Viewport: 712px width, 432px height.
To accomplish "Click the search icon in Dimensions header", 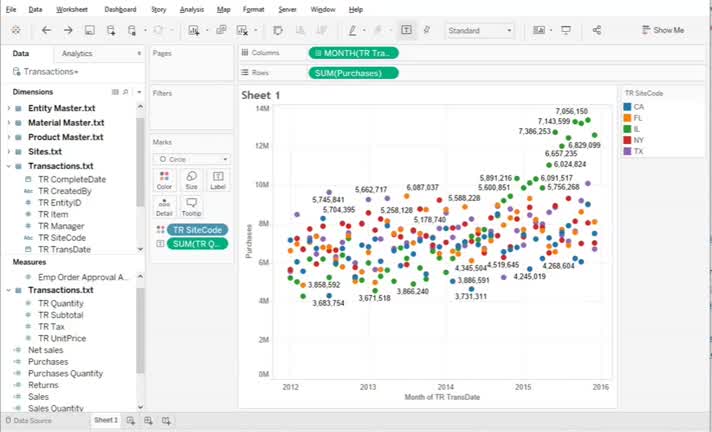I will tap(126, 92).
